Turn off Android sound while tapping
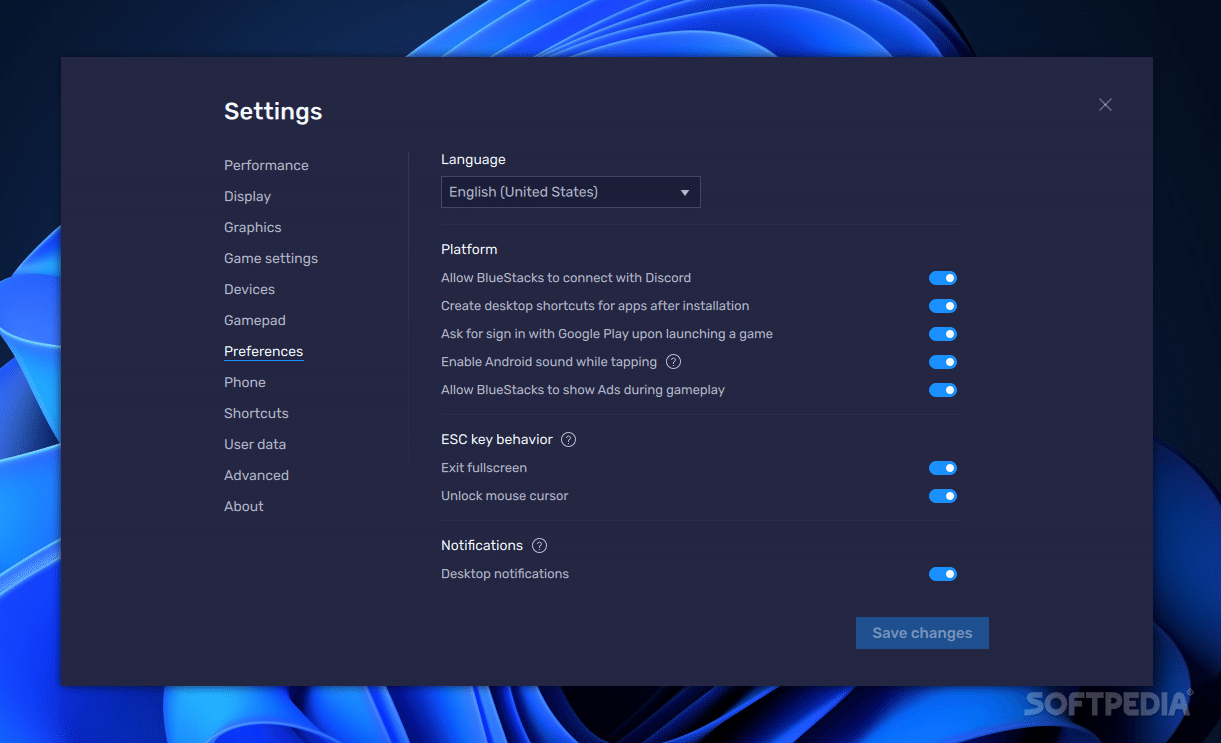The height and width of the screenshot is (743, 1221). click(x=943, y=362)
